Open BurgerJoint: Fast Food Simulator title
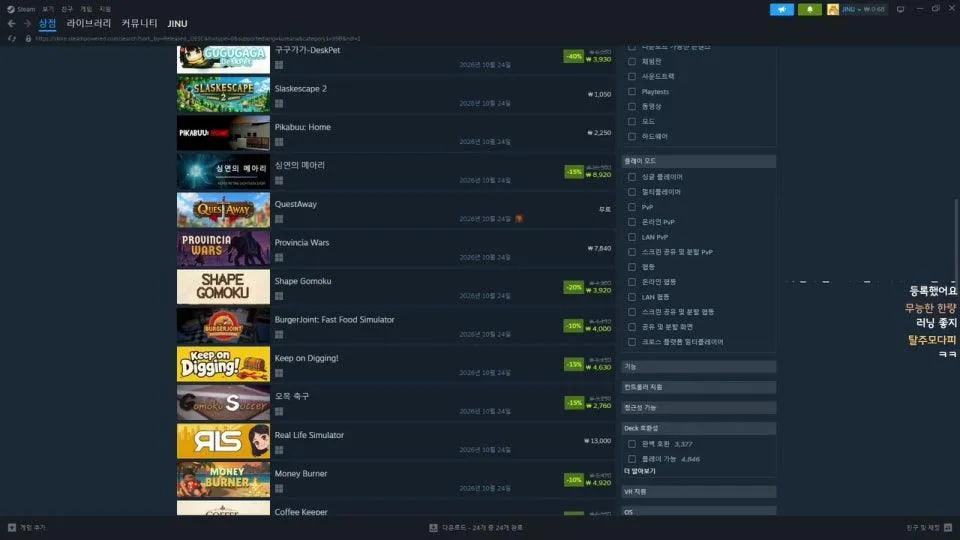 coord(334,320)
